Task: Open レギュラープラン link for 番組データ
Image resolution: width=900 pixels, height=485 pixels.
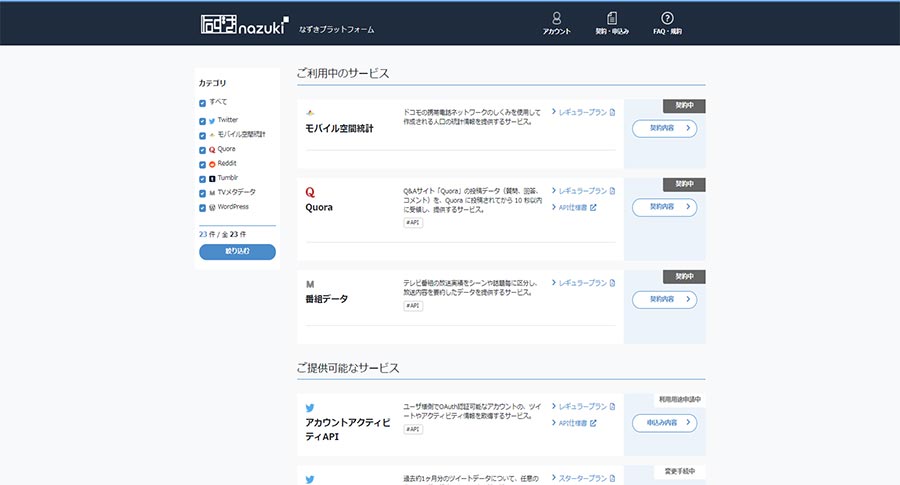Action: [x=583, y=283]
